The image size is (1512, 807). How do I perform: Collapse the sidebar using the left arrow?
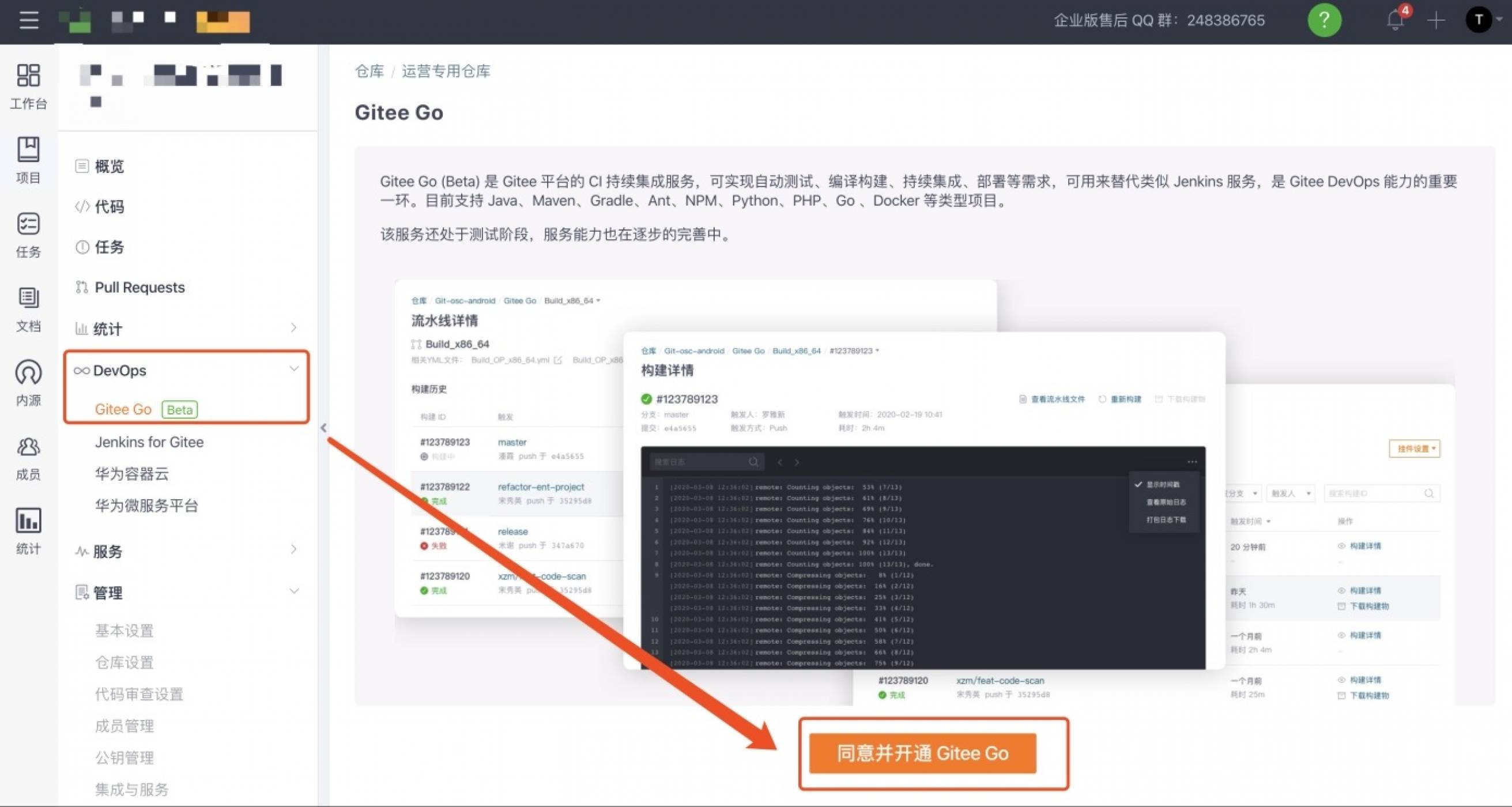point(324,428)
